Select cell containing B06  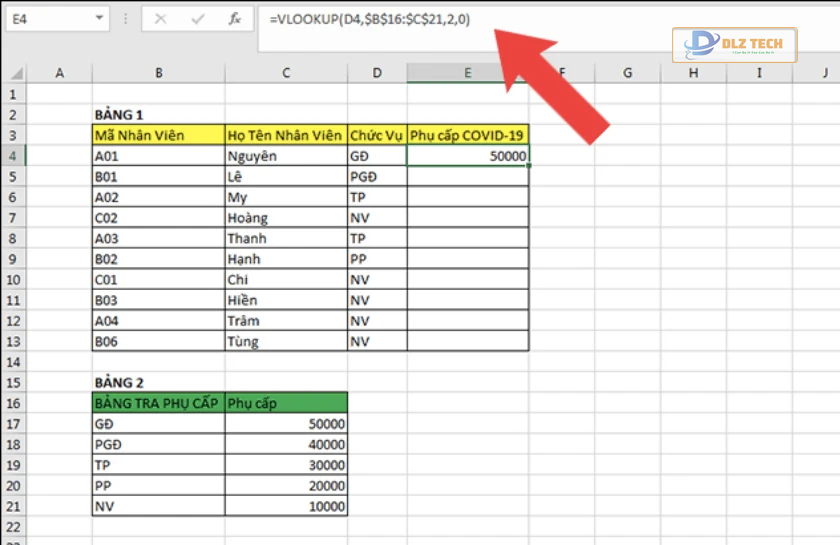(159, 341)
